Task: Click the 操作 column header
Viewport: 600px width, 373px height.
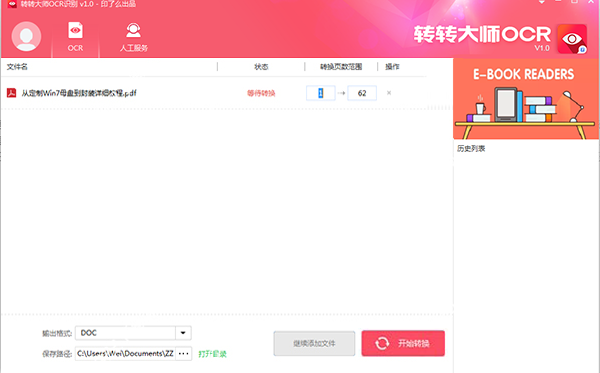Action: [x=392, y=67]
